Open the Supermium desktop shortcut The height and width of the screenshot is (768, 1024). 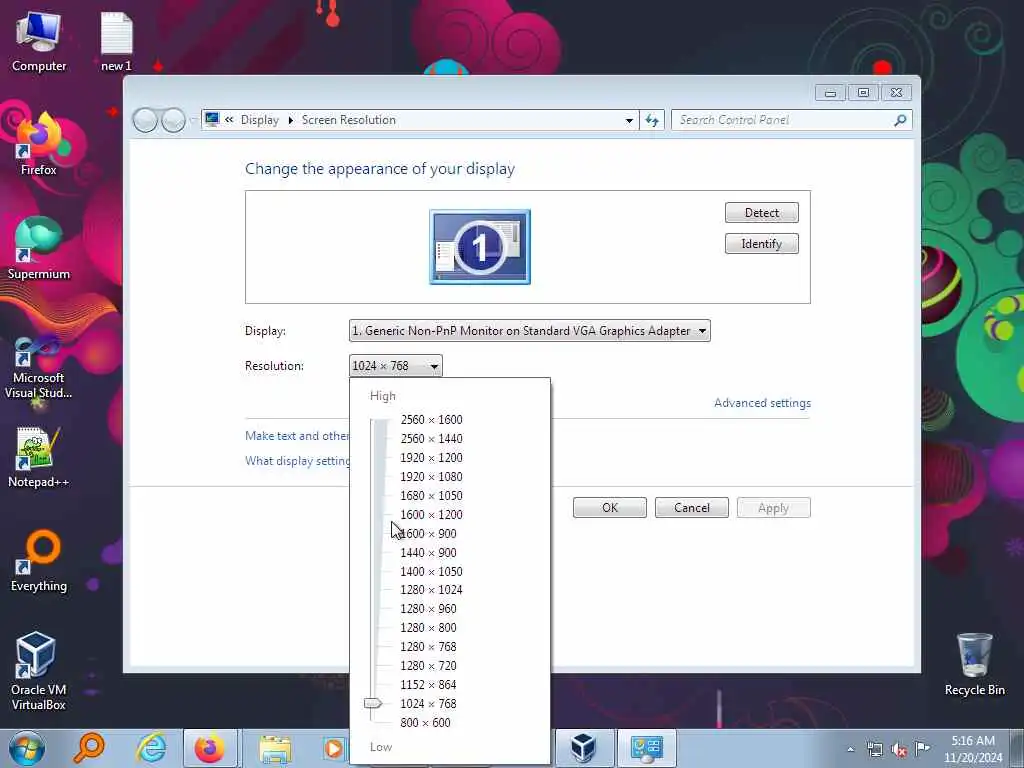tap(39, 249)
